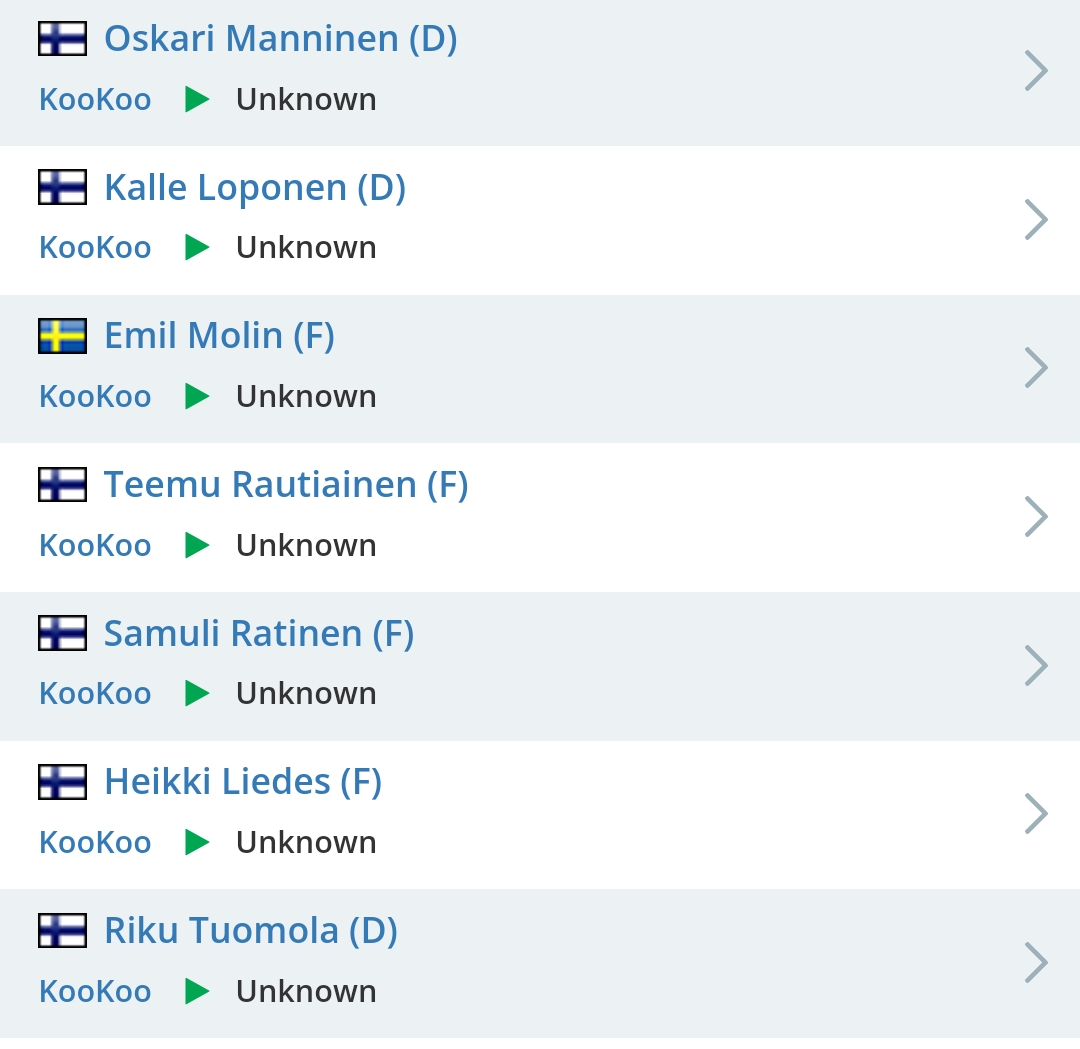
Task: Open KooKoo team link under Heikki Liedes
Action: (95, 843)
